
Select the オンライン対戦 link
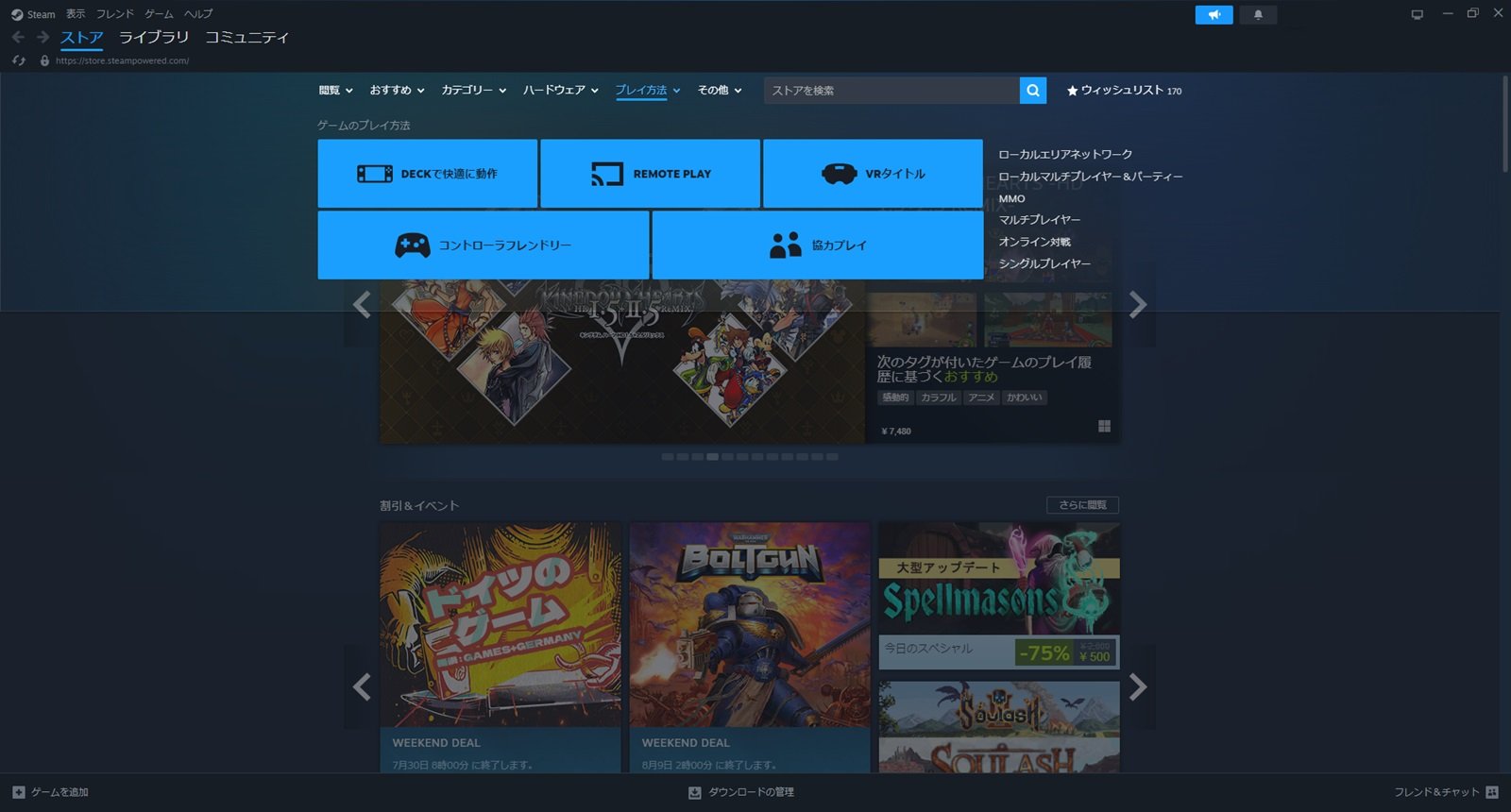click(x=1035, y=242)
